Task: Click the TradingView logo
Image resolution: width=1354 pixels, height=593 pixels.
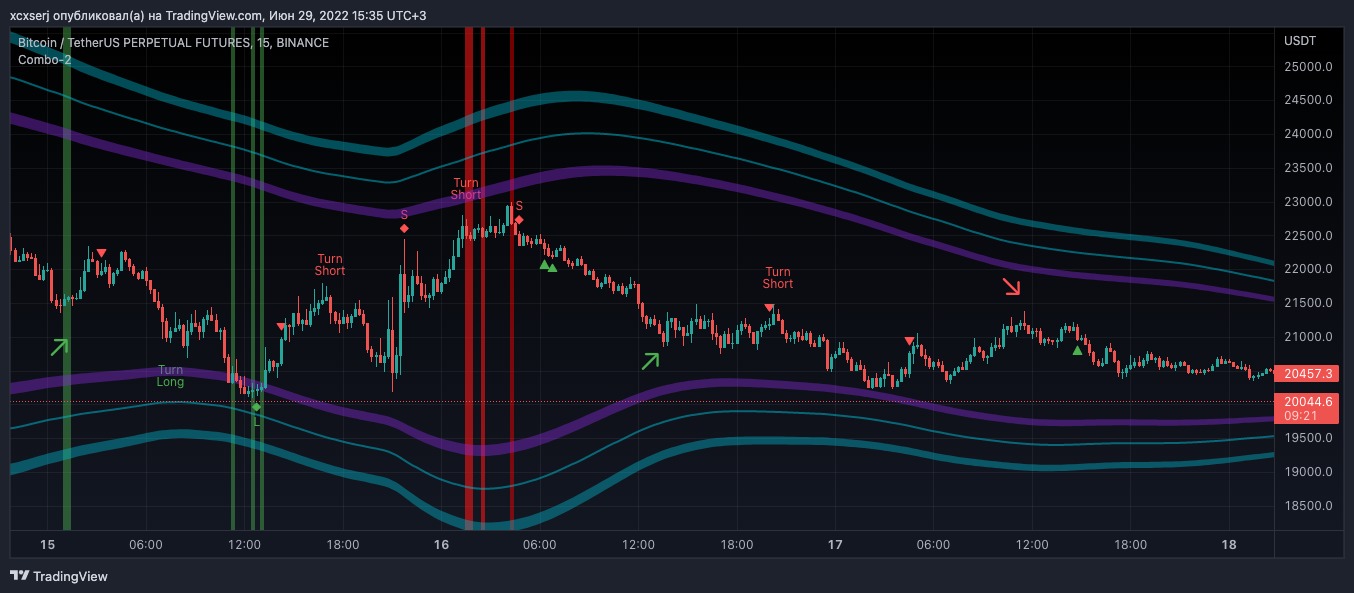Action: click(58, 576)
